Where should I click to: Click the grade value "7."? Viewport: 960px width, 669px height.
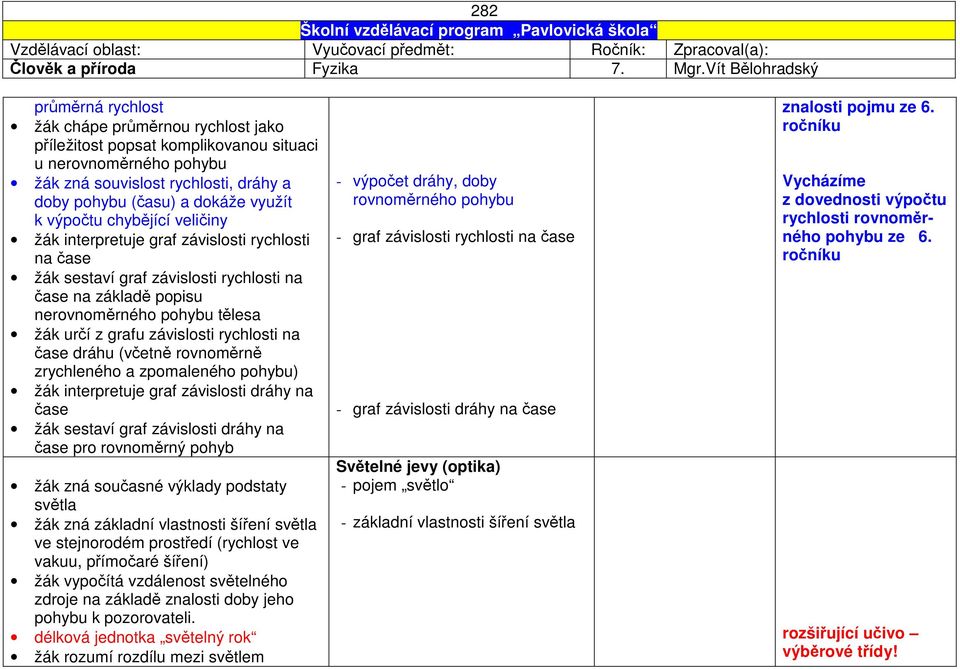coord(618,69)
